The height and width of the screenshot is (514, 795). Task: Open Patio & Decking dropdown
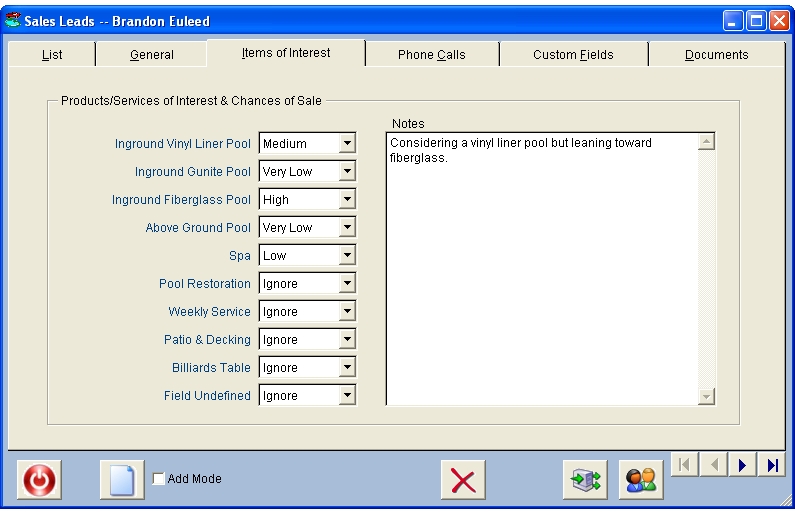(347, 339)
